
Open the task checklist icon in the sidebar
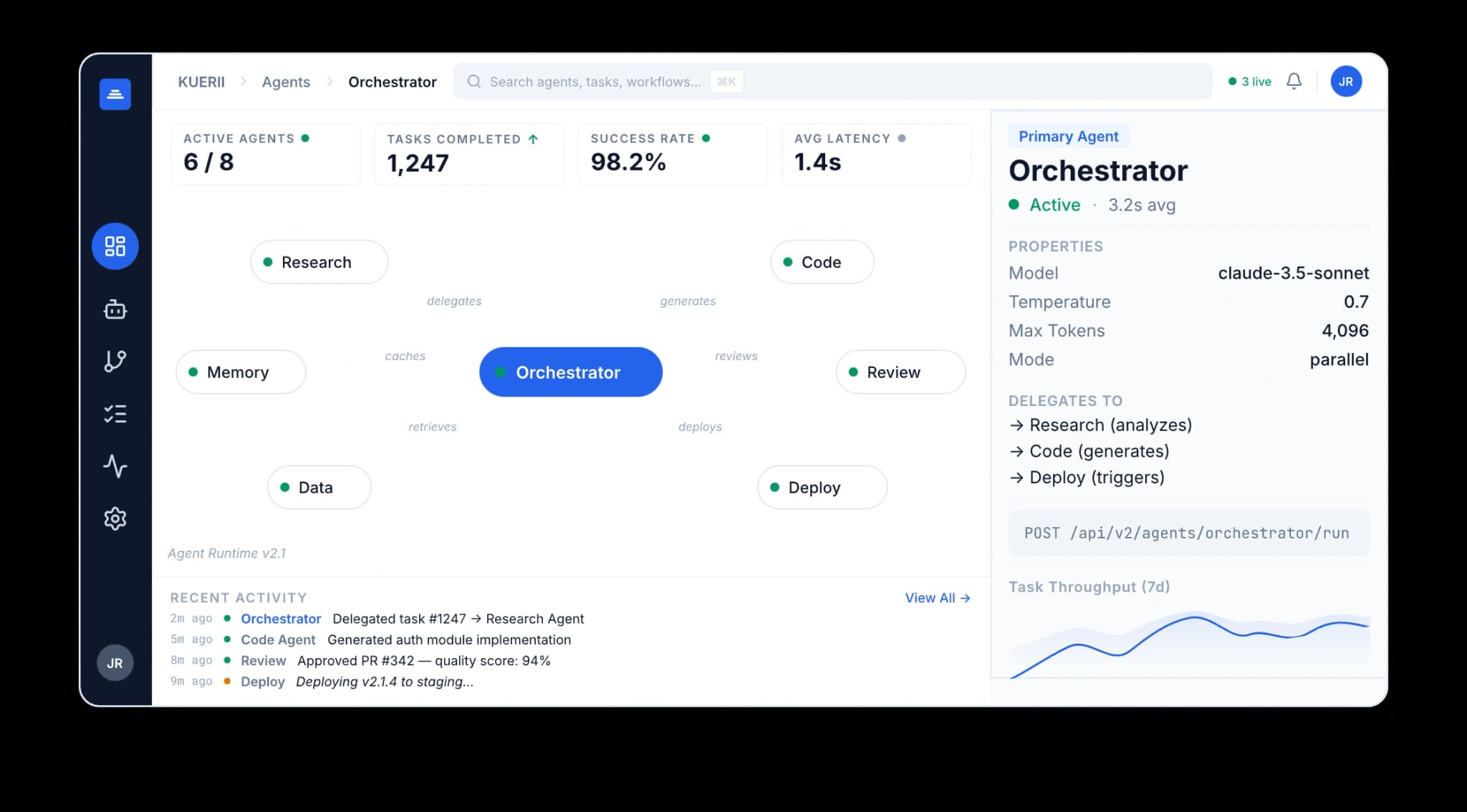(115, 414)
